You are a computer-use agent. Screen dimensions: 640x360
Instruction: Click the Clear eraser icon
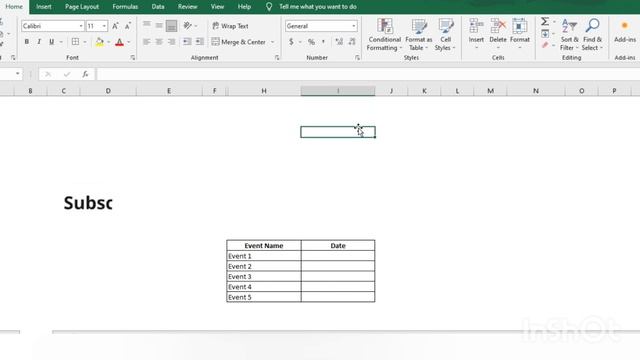(545, 45)
